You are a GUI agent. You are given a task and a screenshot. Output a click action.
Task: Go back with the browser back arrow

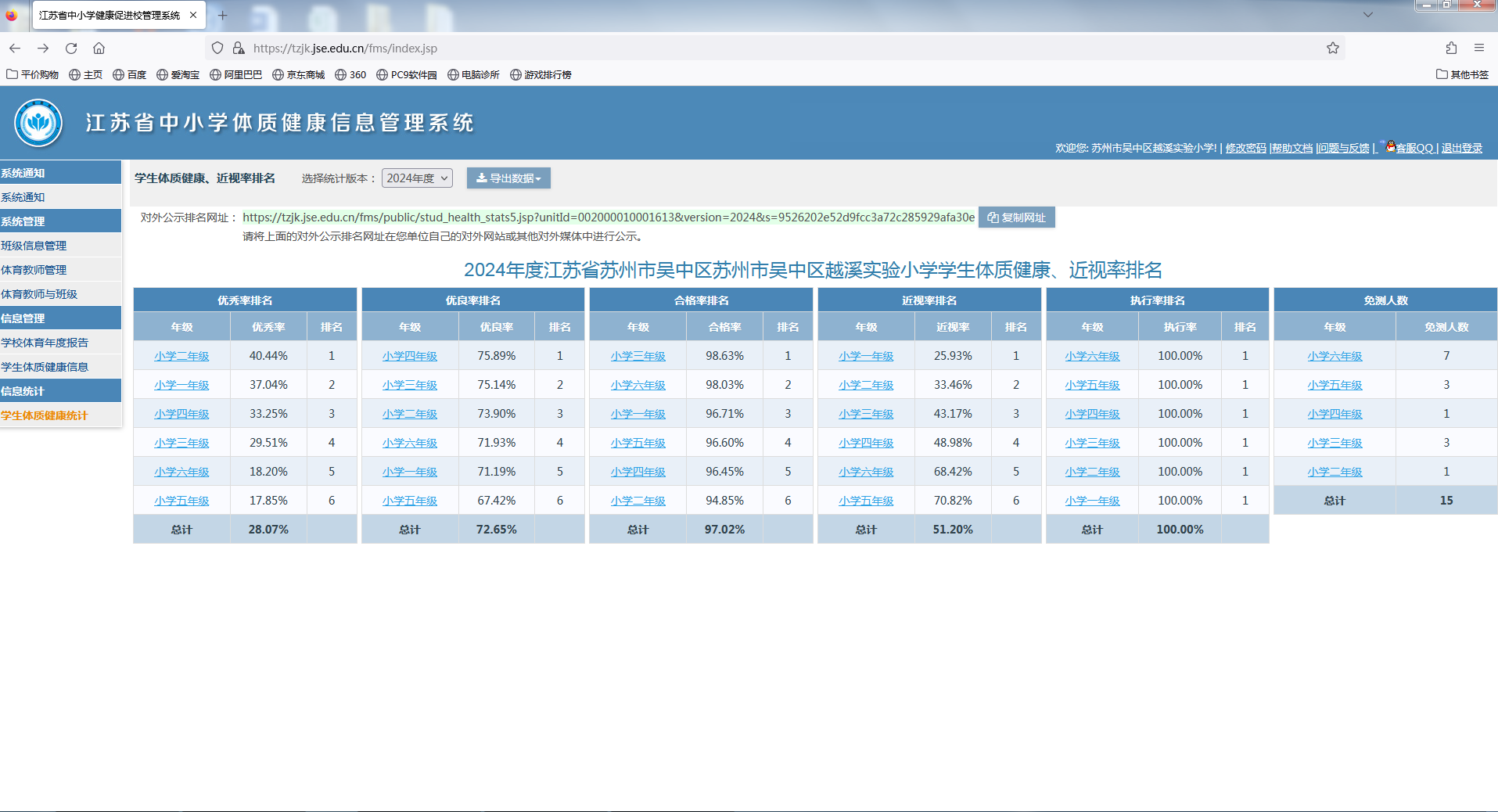(15, 48)
